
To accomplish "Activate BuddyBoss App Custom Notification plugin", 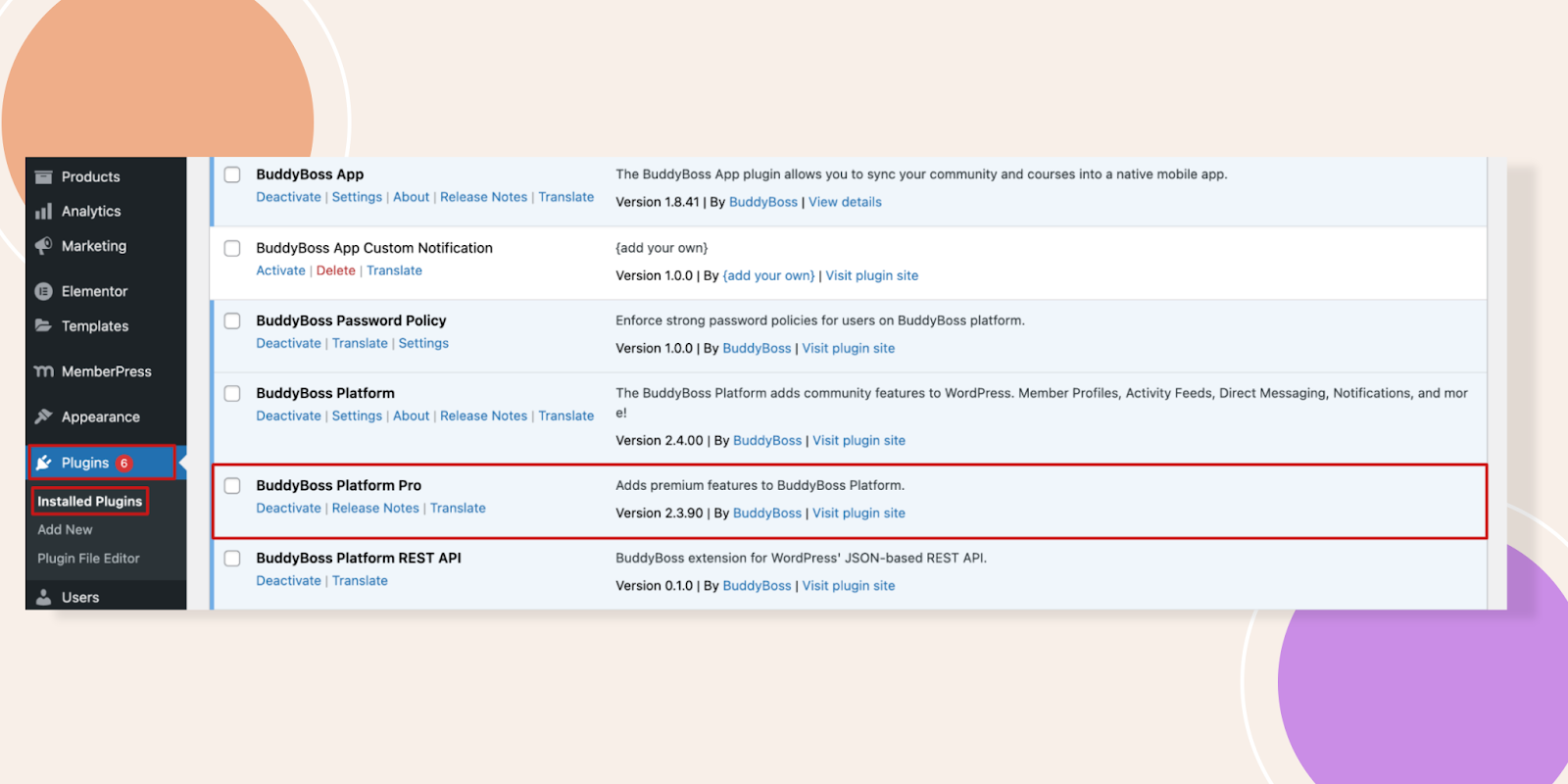I will click(280, 270).
